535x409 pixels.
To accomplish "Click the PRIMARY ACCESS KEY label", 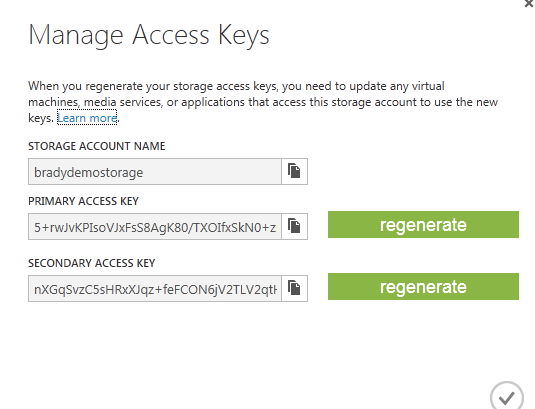I will (83, 201).
